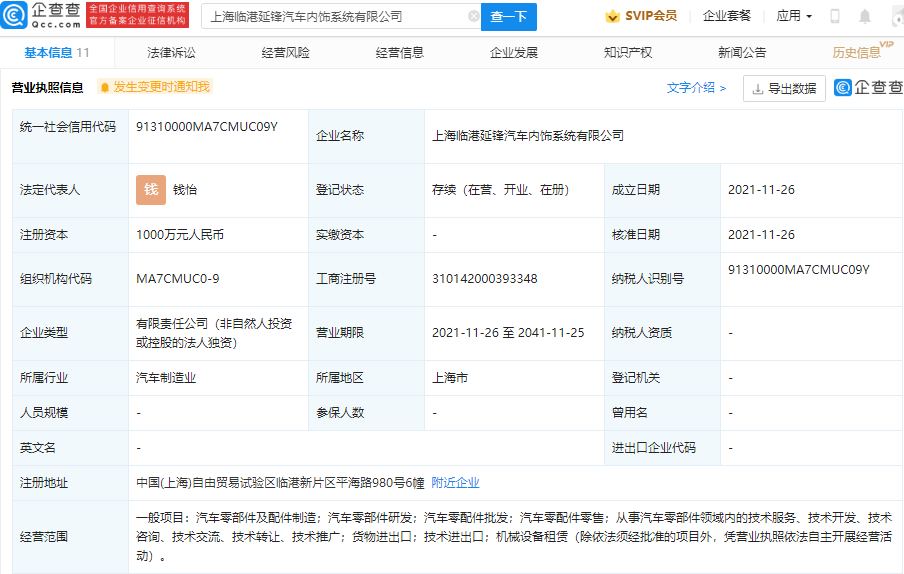Open the 基本信息 tab
904x574 pixels.
[x=56, y=52]
